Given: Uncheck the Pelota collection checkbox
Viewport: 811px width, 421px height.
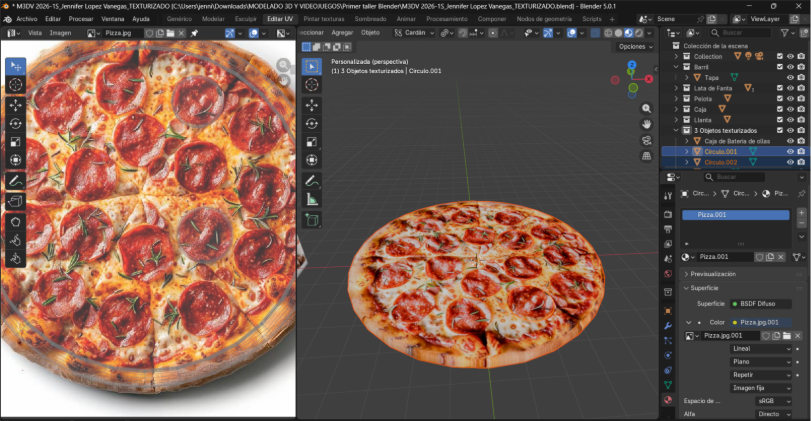Looking at the screenshot, I should click(779, 99).
